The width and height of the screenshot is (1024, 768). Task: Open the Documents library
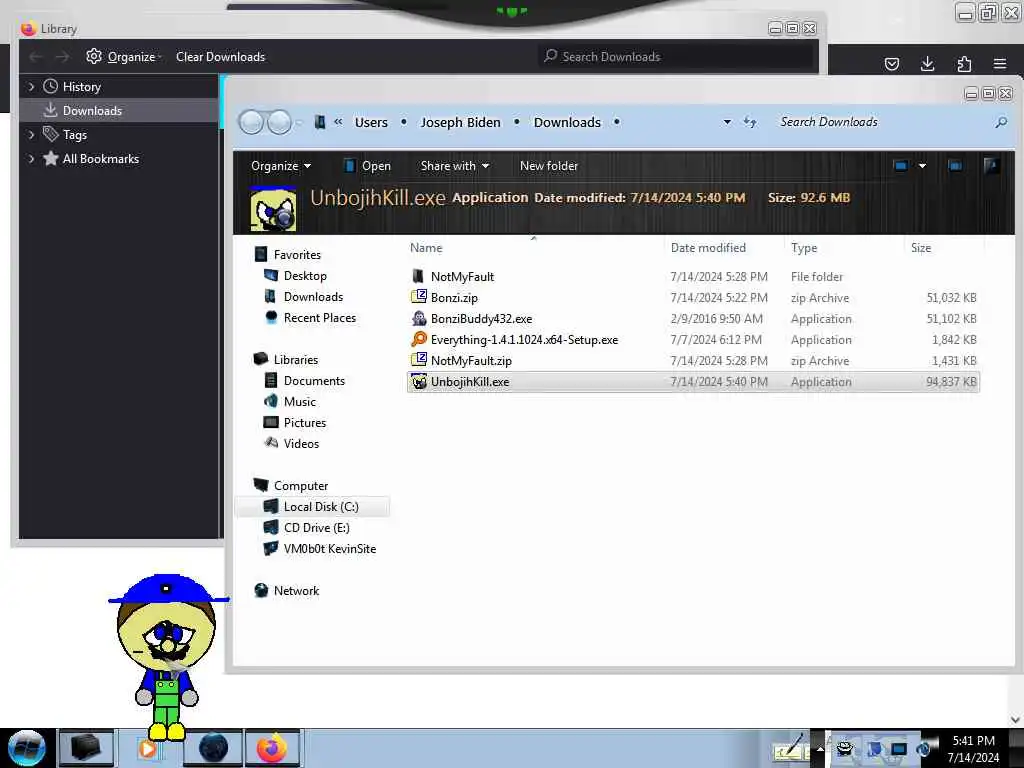coord(314,381)
